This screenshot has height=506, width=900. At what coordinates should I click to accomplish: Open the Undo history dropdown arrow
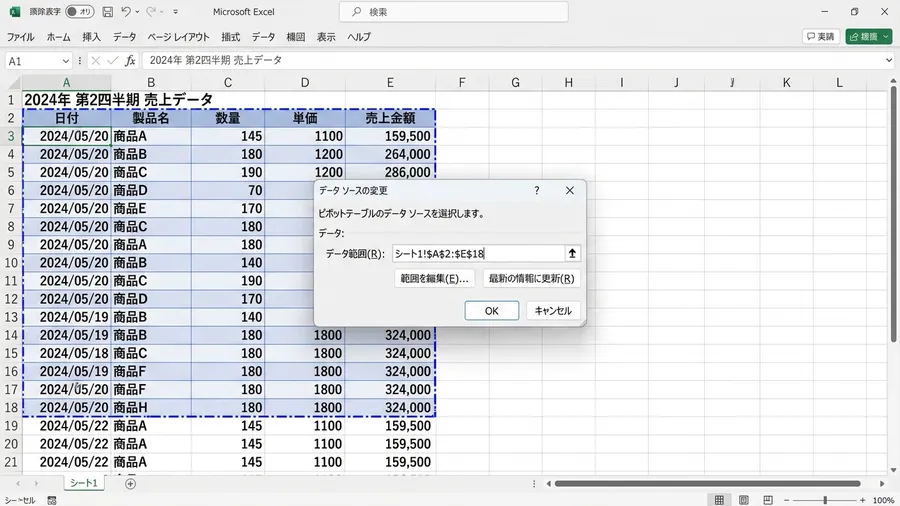pyautogui.click(x=137, y=12)
